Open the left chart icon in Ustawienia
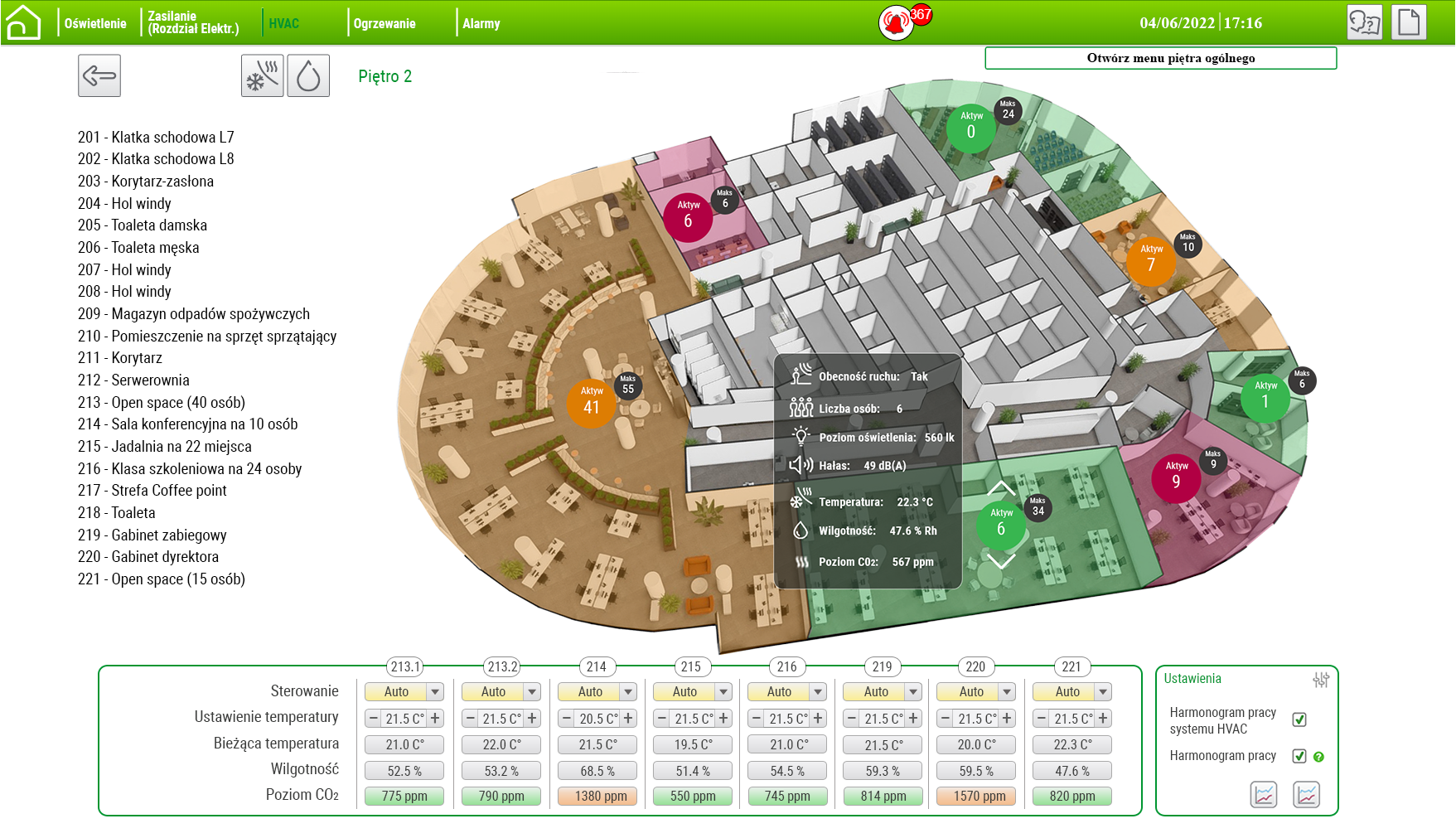This screenshot has width=1456, height=838. click(1264, 795)
